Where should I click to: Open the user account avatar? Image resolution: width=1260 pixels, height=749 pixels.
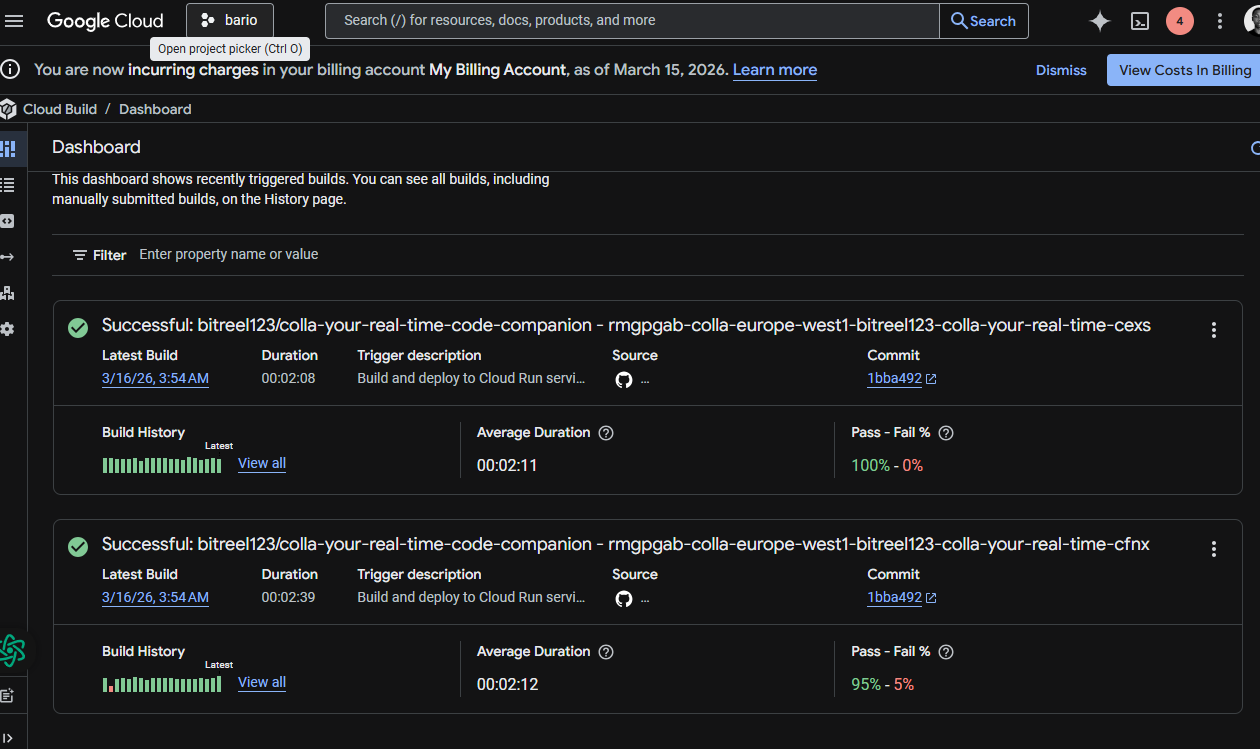(x=1253, y=21)
